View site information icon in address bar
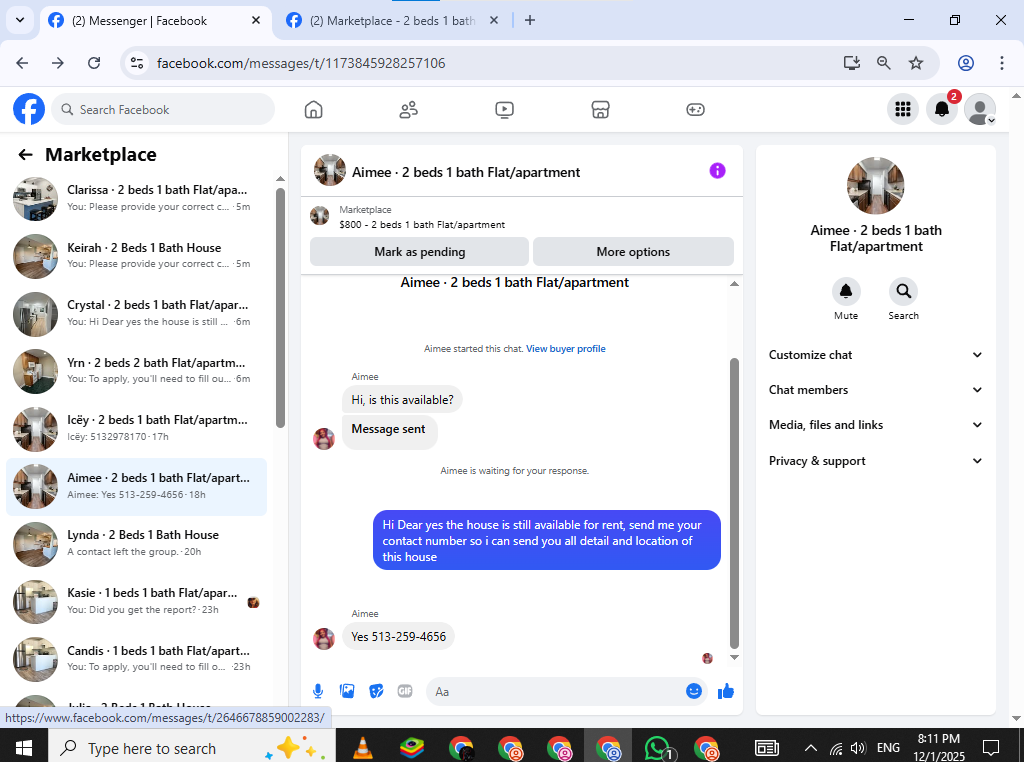Viewport: 1024px width, 762px height. 136,63
